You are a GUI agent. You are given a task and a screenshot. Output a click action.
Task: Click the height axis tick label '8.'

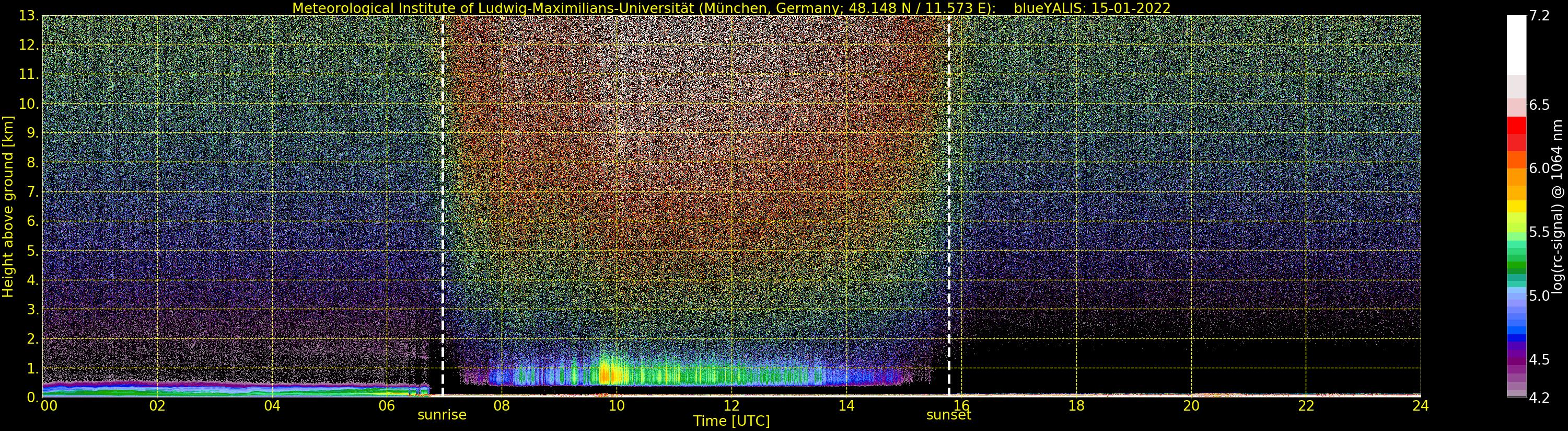[x=33, y=163]
